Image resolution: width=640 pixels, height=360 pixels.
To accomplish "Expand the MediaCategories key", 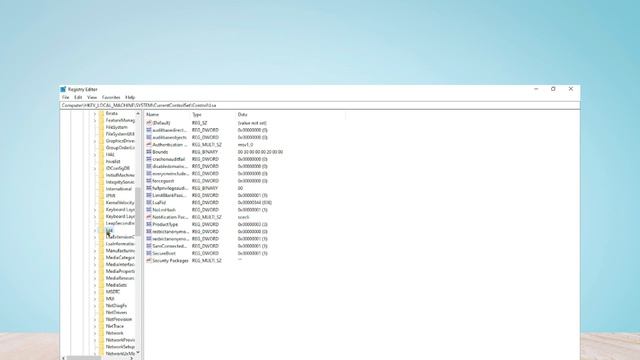I will pos(95,258).
